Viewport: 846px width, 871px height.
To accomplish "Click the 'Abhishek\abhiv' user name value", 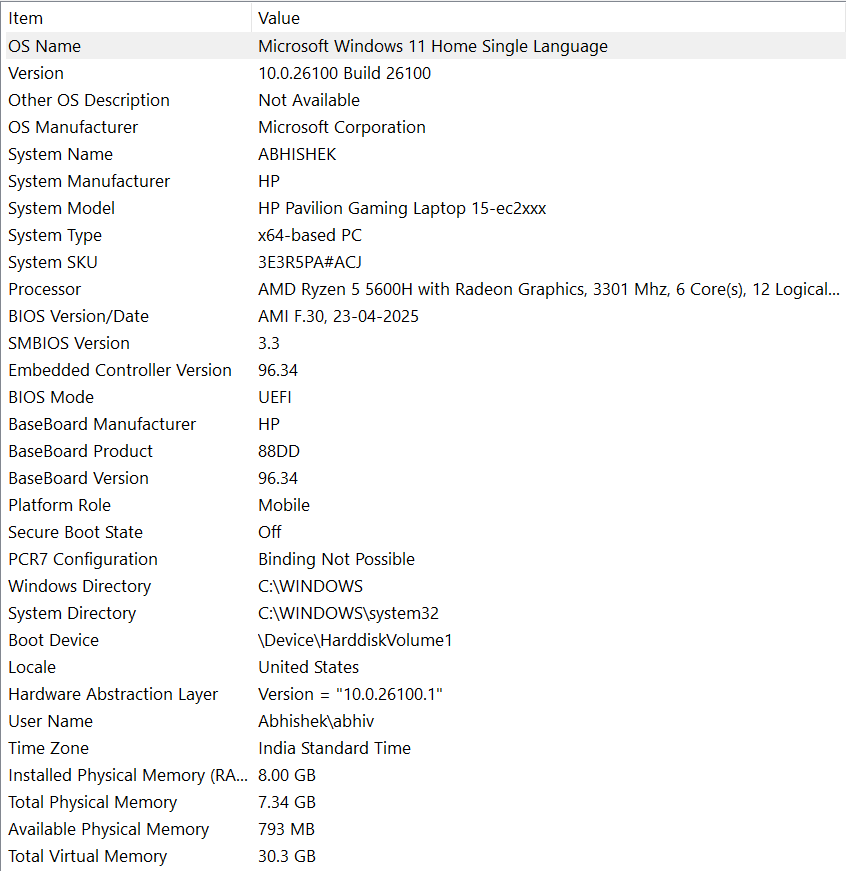I will point(316,721).
